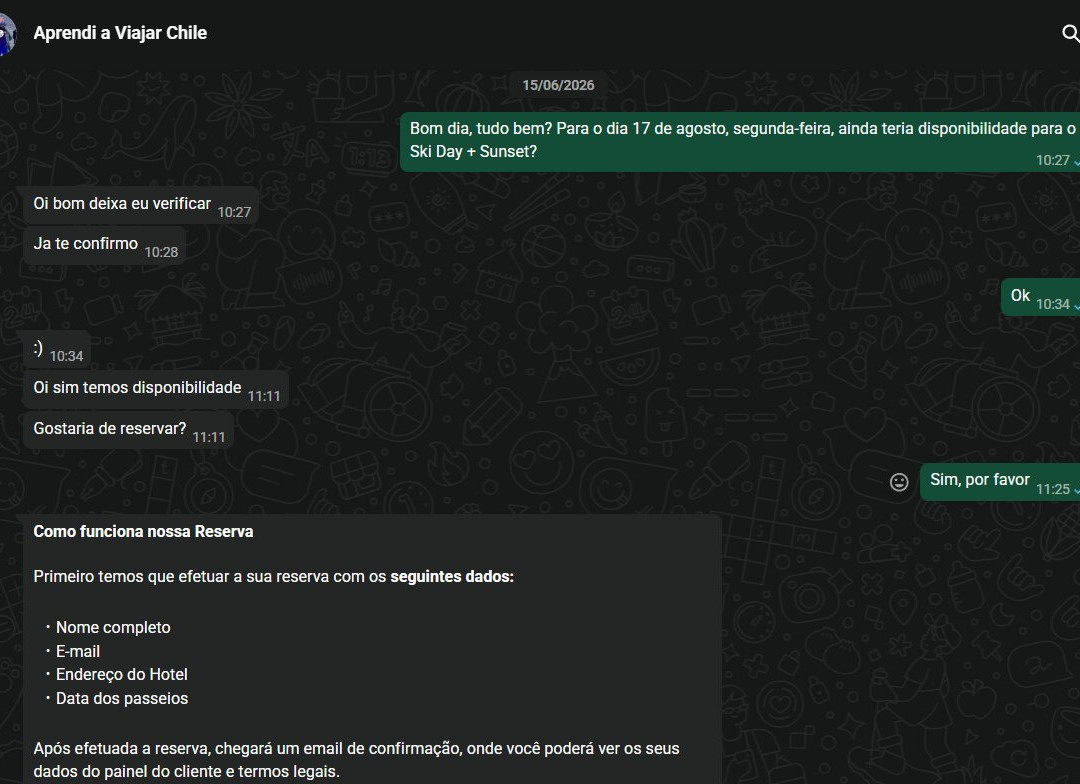The height and width of the screenshot is (784, 1080).
Task: Click the "Nome completo" bullet item
Action: [x=113, y=628]
